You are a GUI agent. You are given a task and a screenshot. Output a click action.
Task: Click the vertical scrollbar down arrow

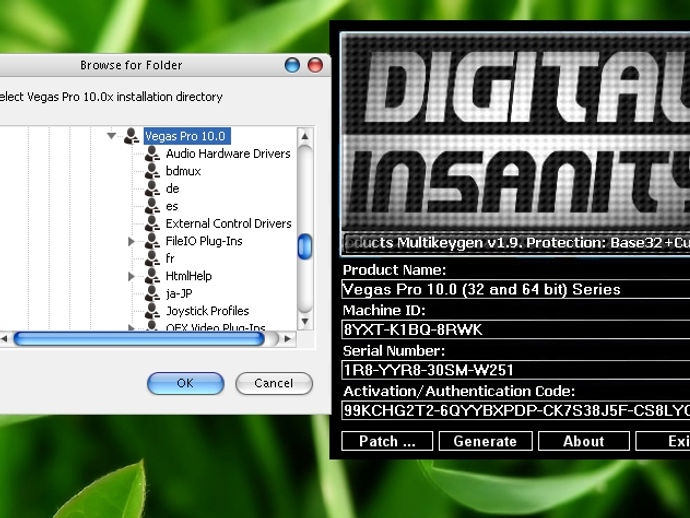[305, 321]
